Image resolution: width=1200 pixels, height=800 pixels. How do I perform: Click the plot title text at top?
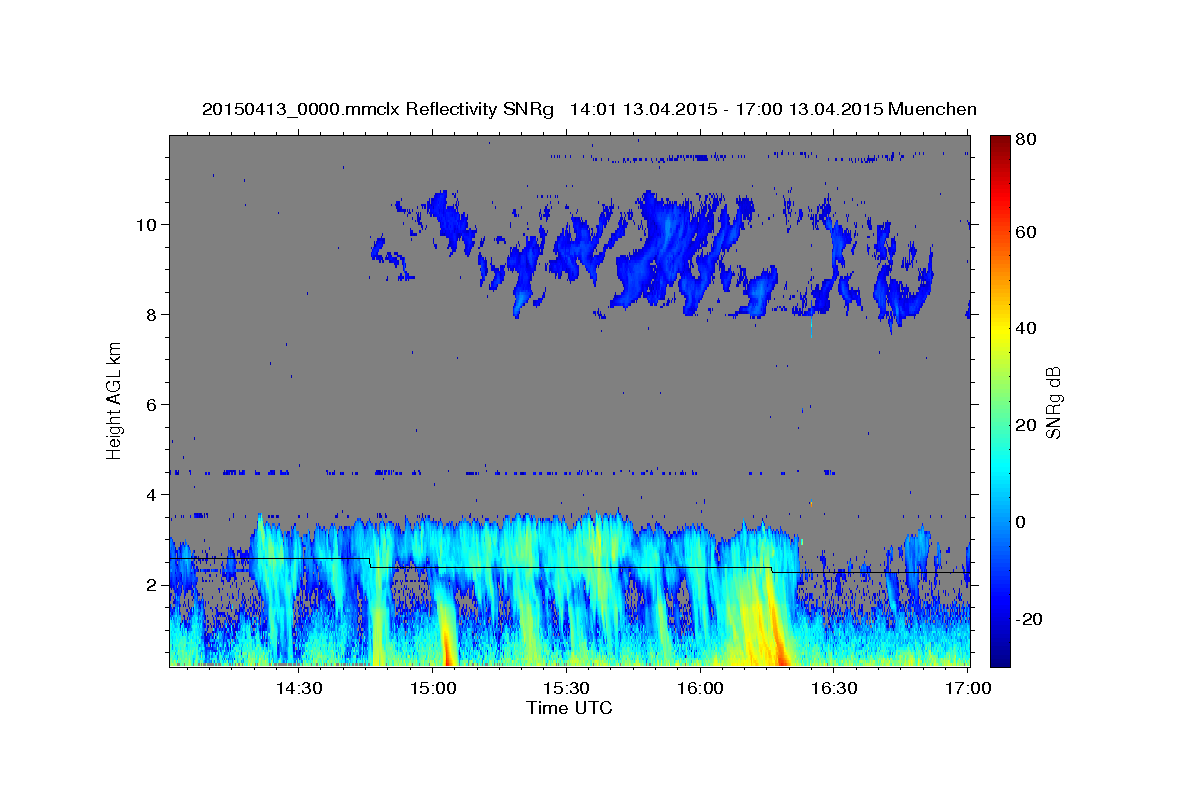(589, 109)
